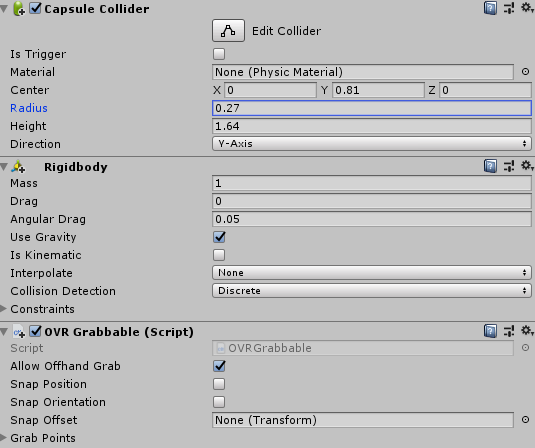The image size is (535, 448).
Task: Open the Interpolate dropdown
Action: pos(372,273)
